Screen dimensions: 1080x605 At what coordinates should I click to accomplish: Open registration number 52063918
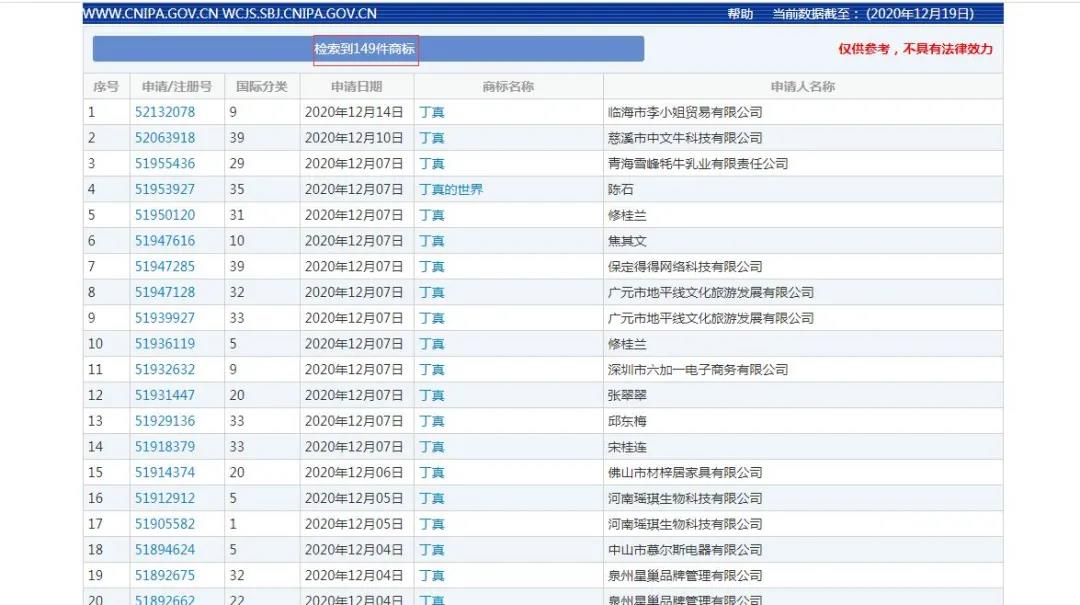165,138
